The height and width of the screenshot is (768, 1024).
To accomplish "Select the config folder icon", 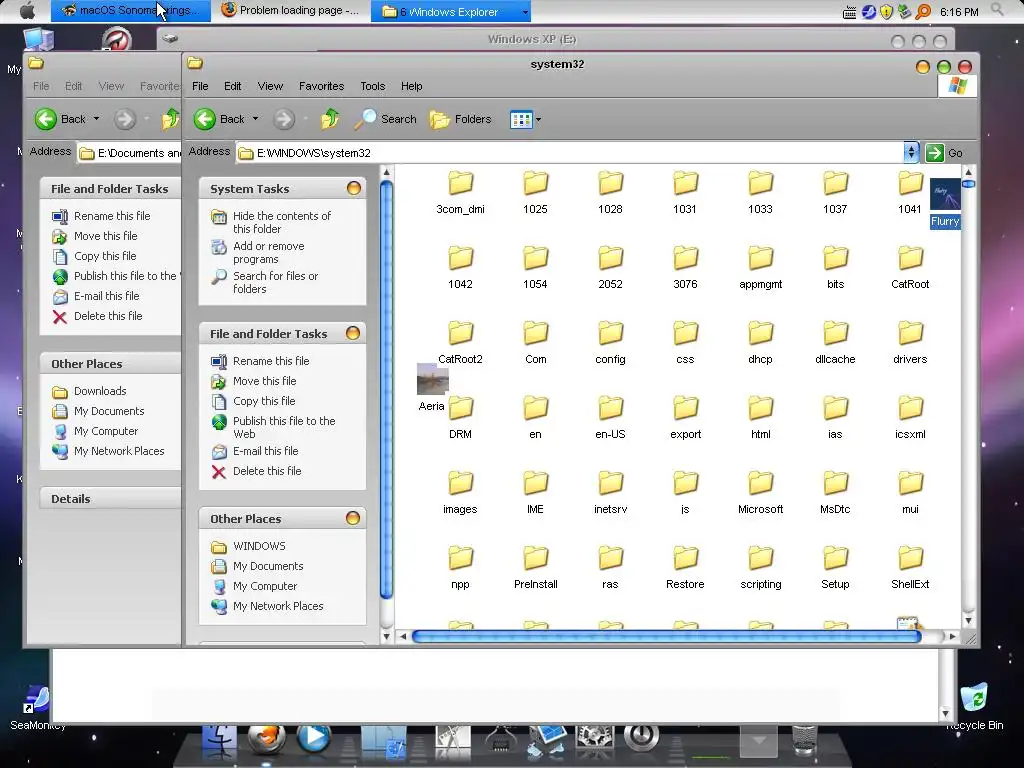I will coord(610,334).
